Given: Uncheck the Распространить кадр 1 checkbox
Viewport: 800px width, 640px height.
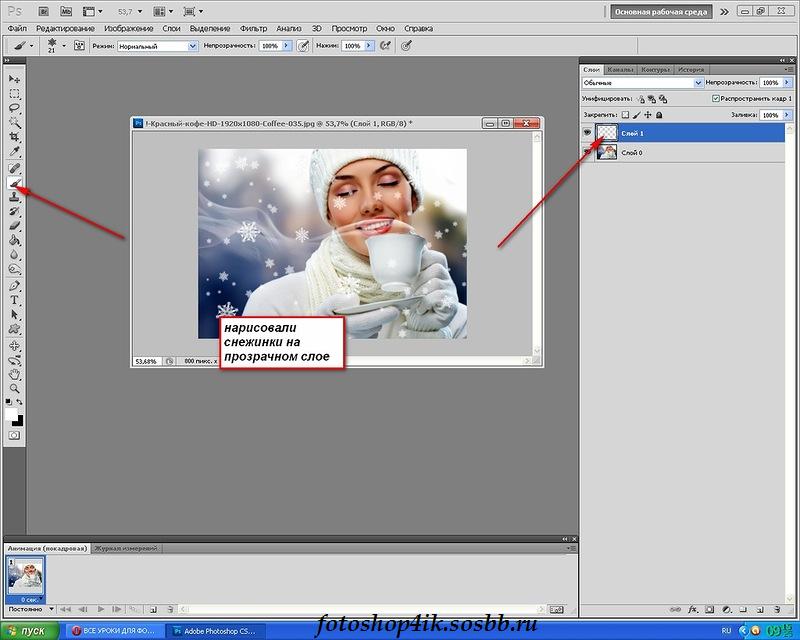Looking at the screenshot, I should (715, 99).
